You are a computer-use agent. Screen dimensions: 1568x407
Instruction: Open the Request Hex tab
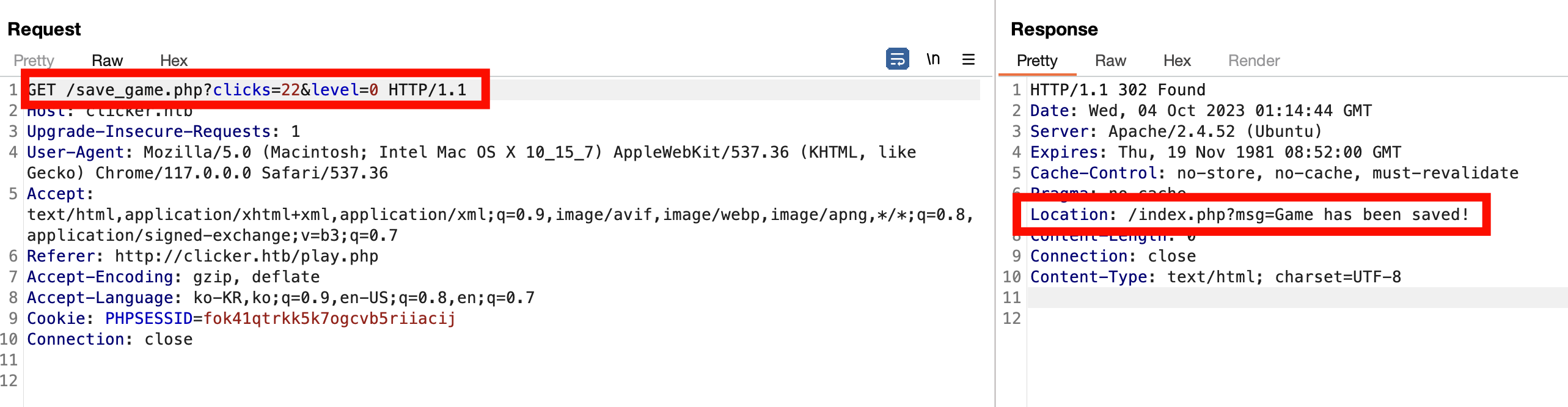pyautogui.click(x=174, y=61)
